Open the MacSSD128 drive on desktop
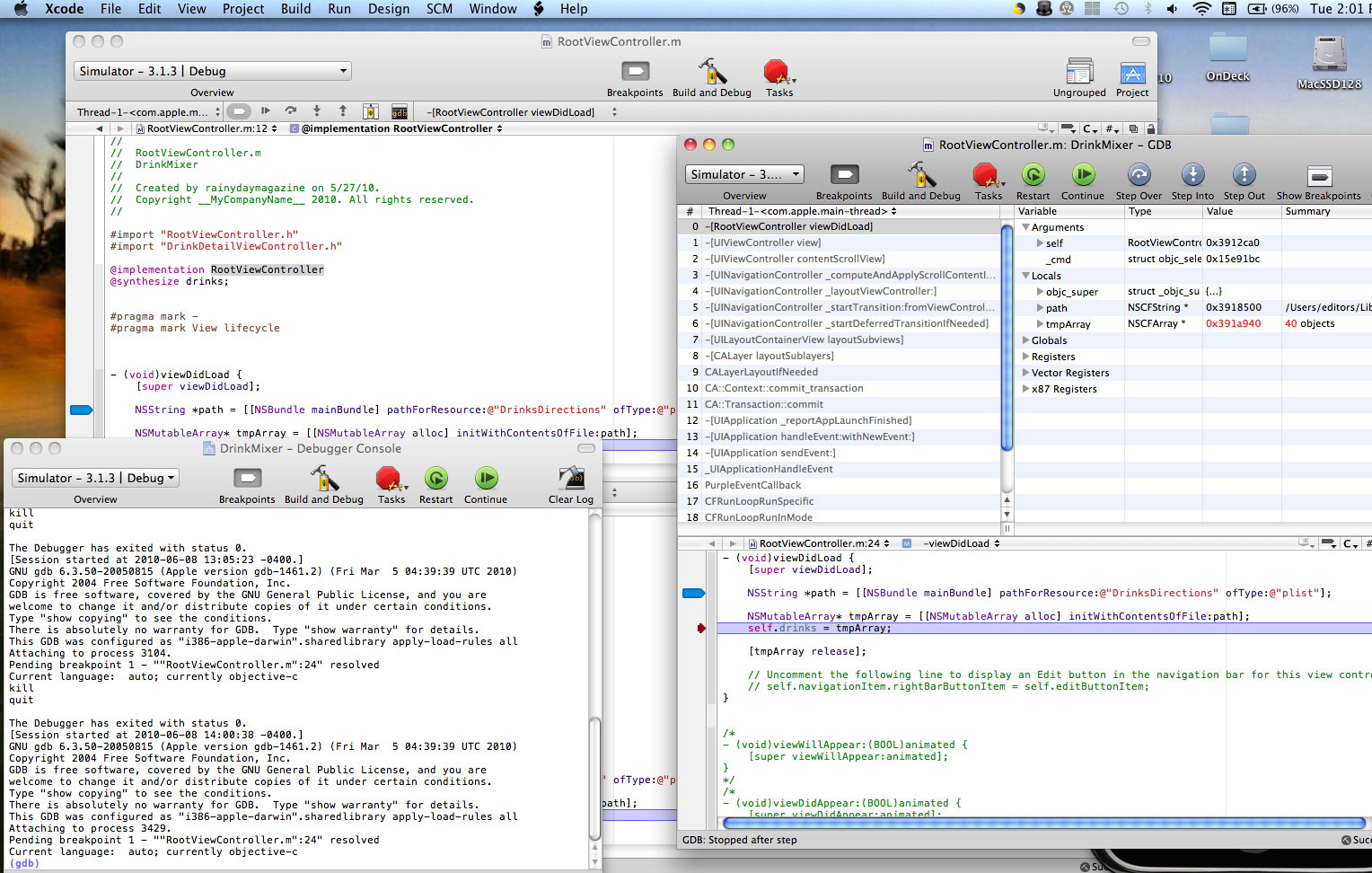 pos(1329,56)
